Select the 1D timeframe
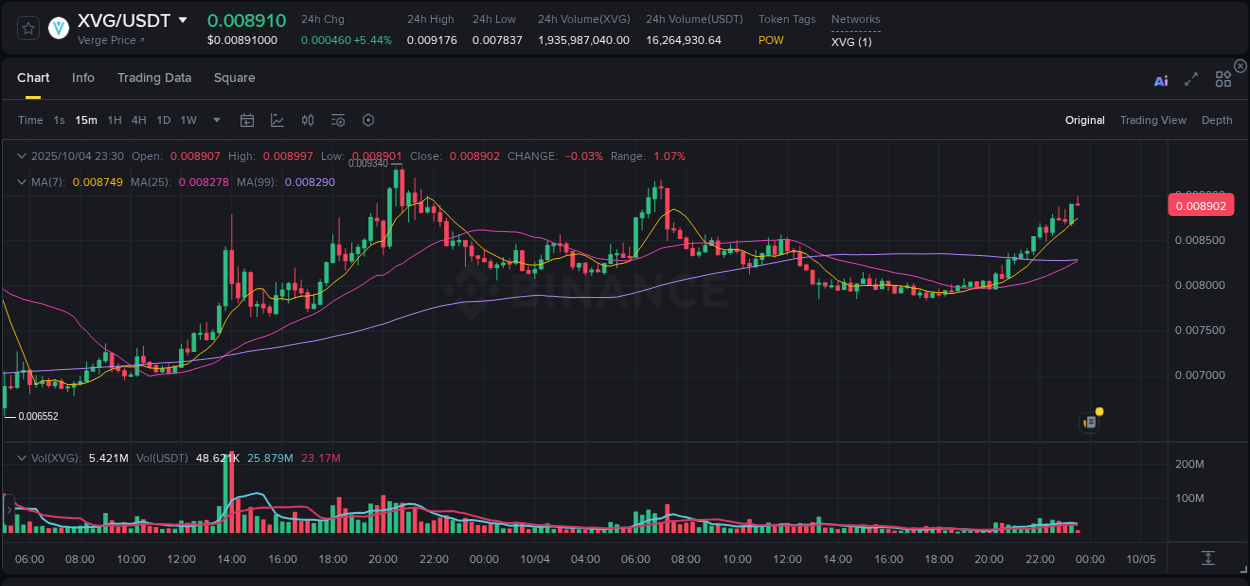Screen dimensions: 1250x586 (163, 120)
